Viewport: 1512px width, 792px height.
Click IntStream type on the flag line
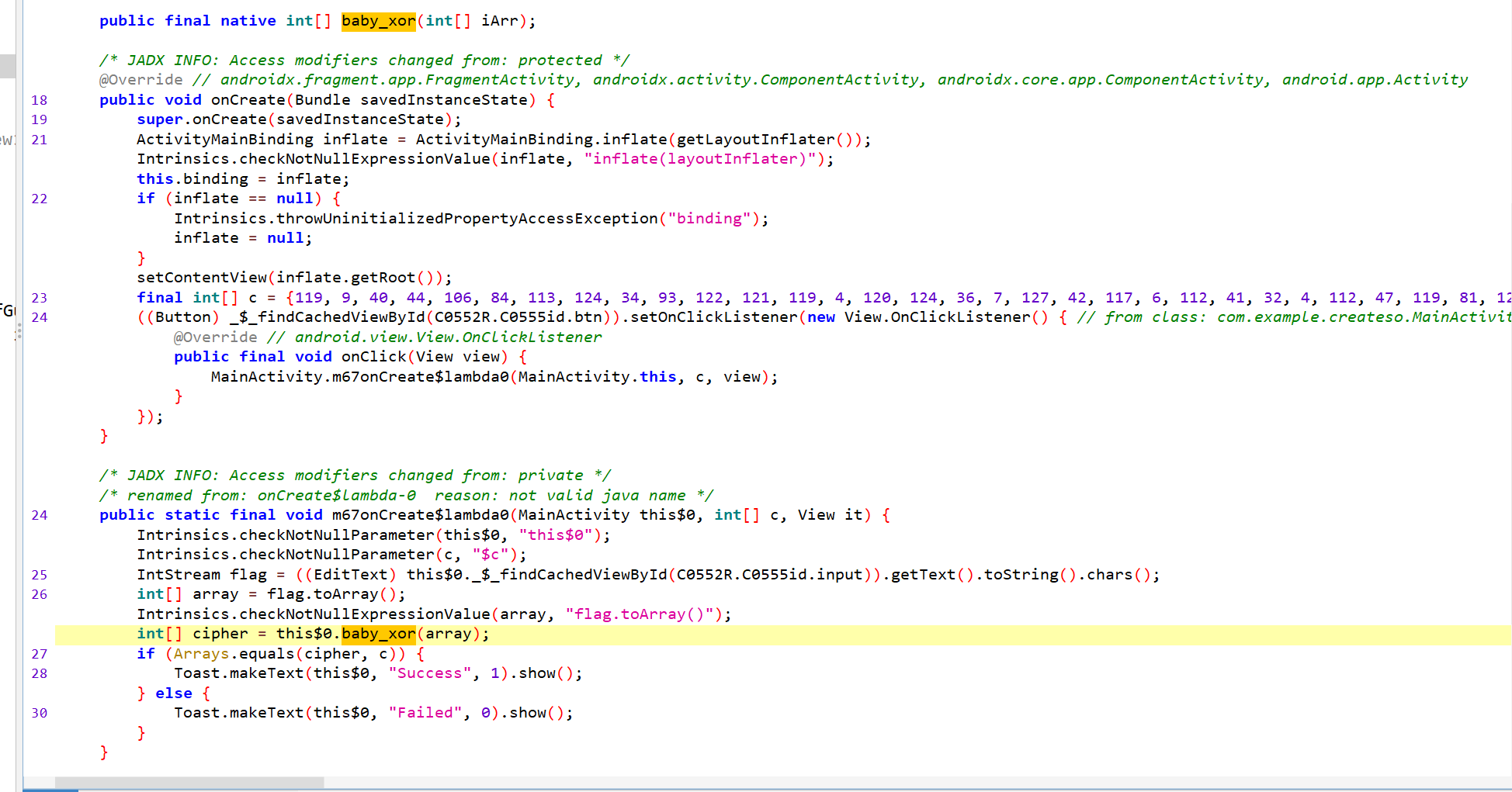179,575
